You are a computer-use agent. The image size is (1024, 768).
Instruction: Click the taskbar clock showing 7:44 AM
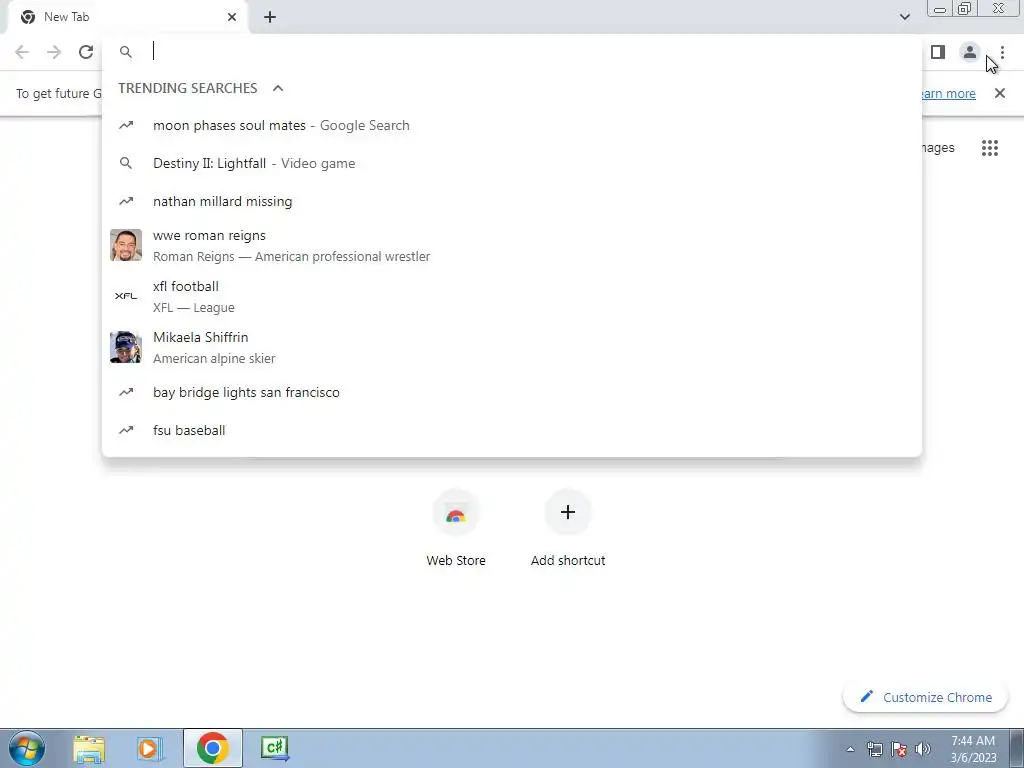973,749
